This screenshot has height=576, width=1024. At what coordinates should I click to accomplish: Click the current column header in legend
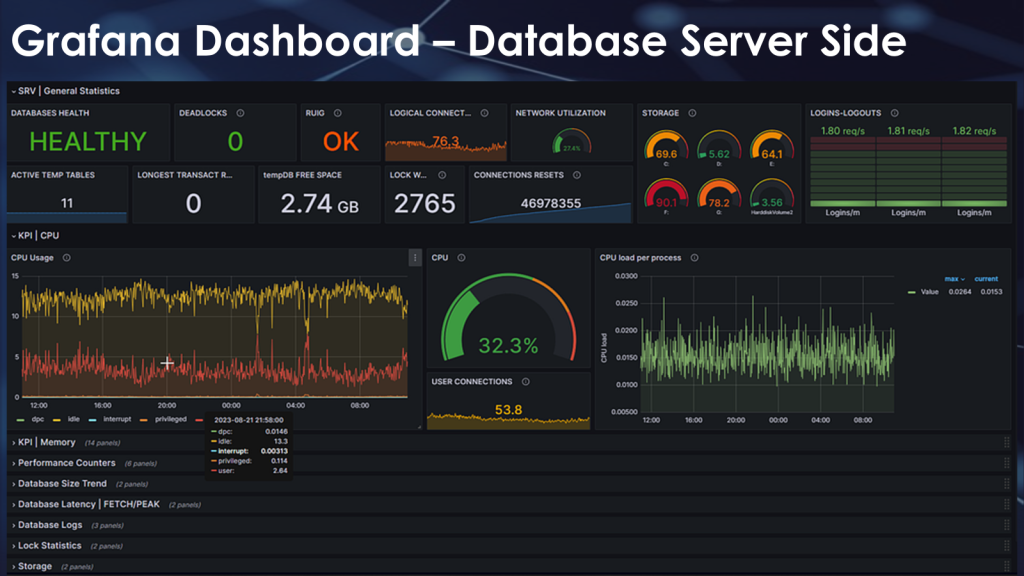pyautogui.click(x=986, y=279)
